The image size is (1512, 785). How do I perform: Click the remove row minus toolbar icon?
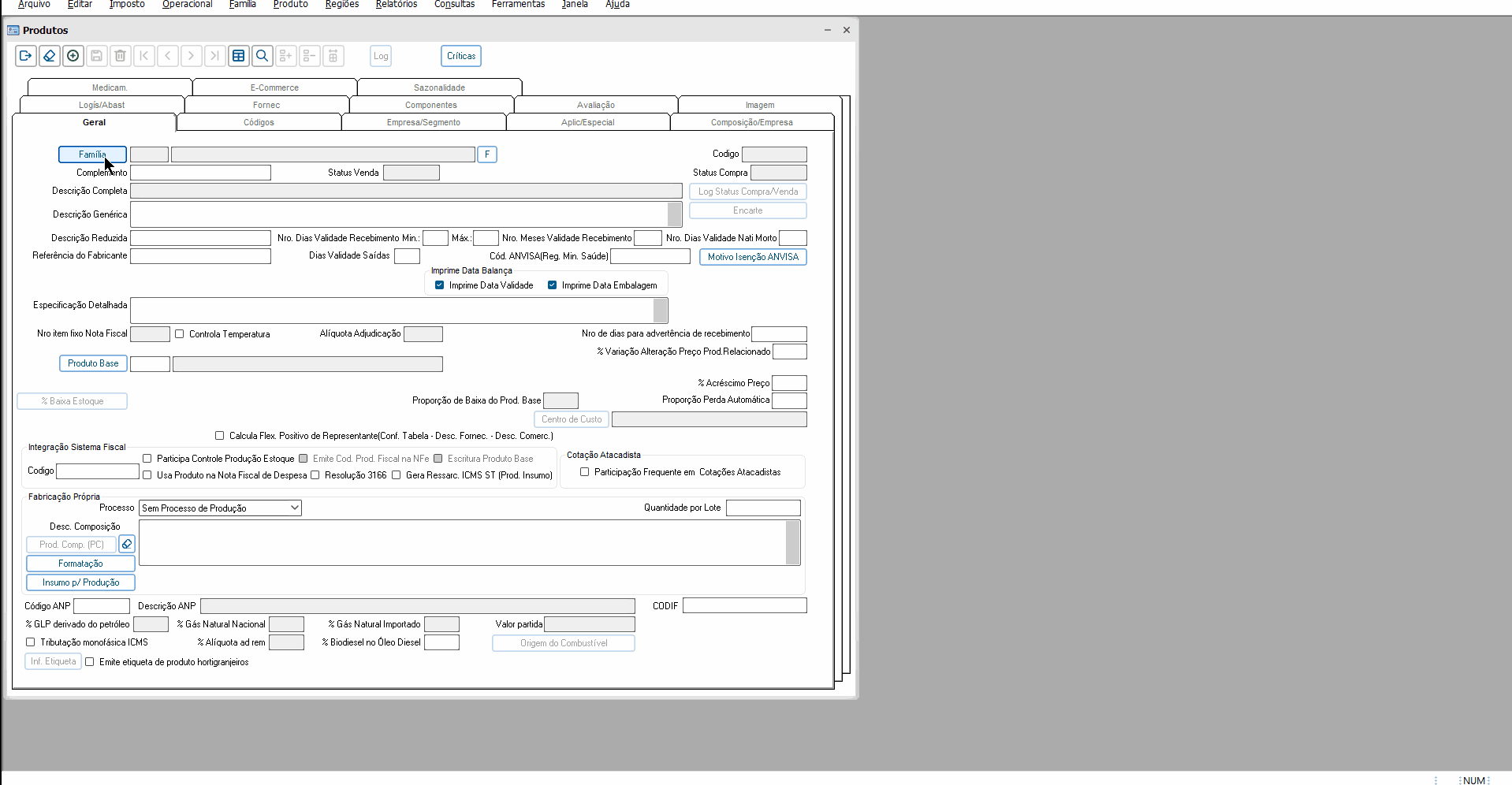310,56
